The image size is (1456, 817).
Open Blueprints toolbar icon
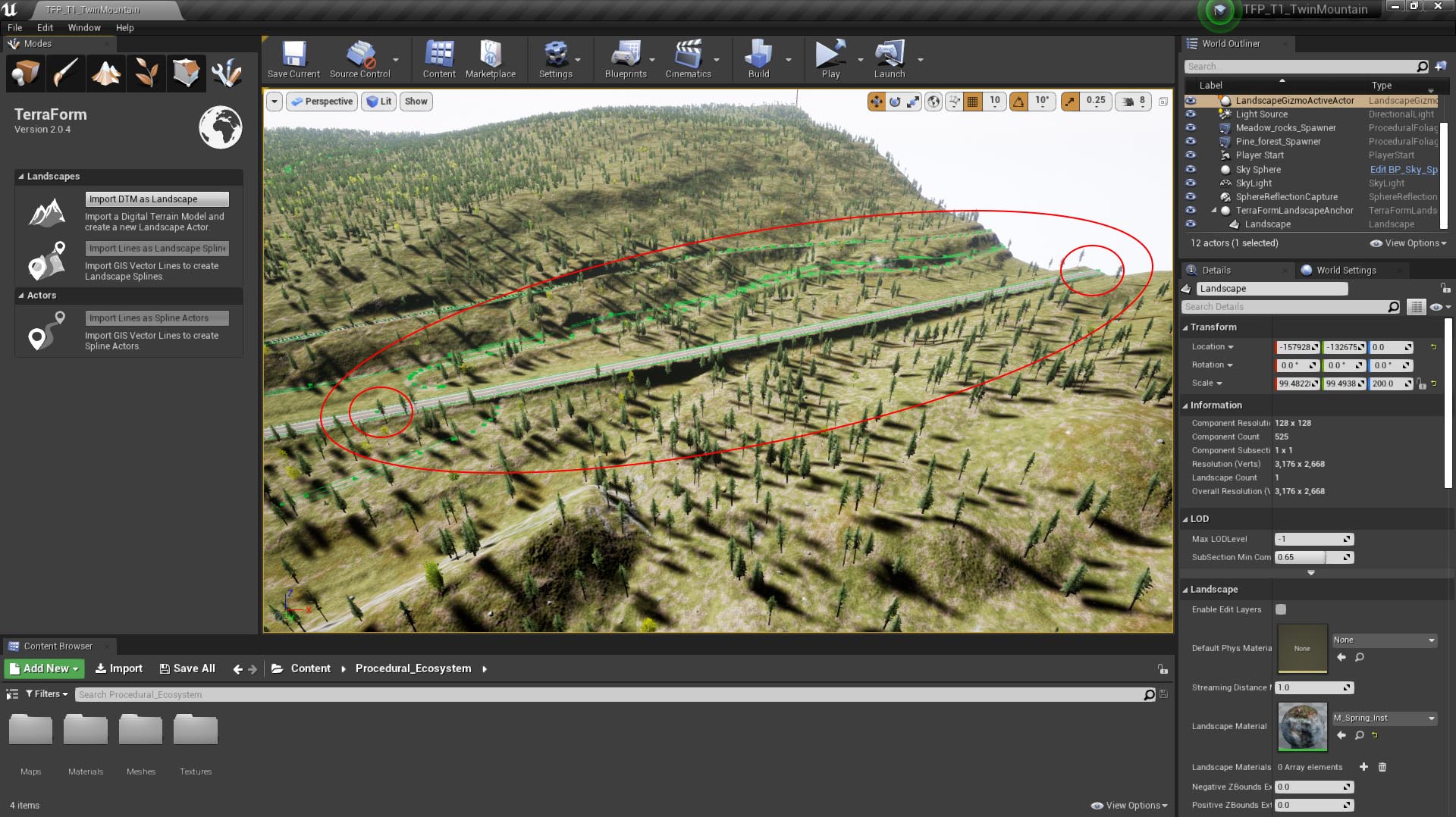click(x=626, y=59)
